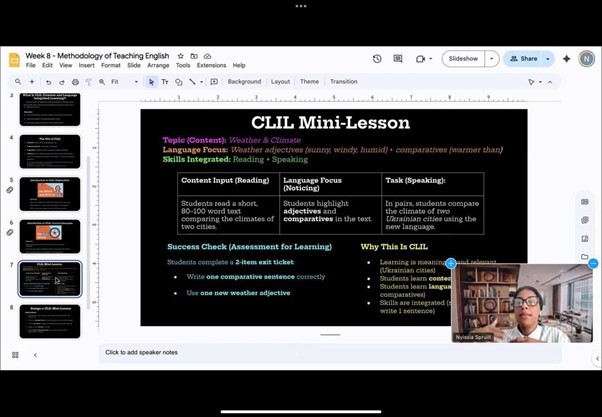This screenshot has width=602, height=417.
Task: Open the Extensions menu
Action: coord(211,66)
